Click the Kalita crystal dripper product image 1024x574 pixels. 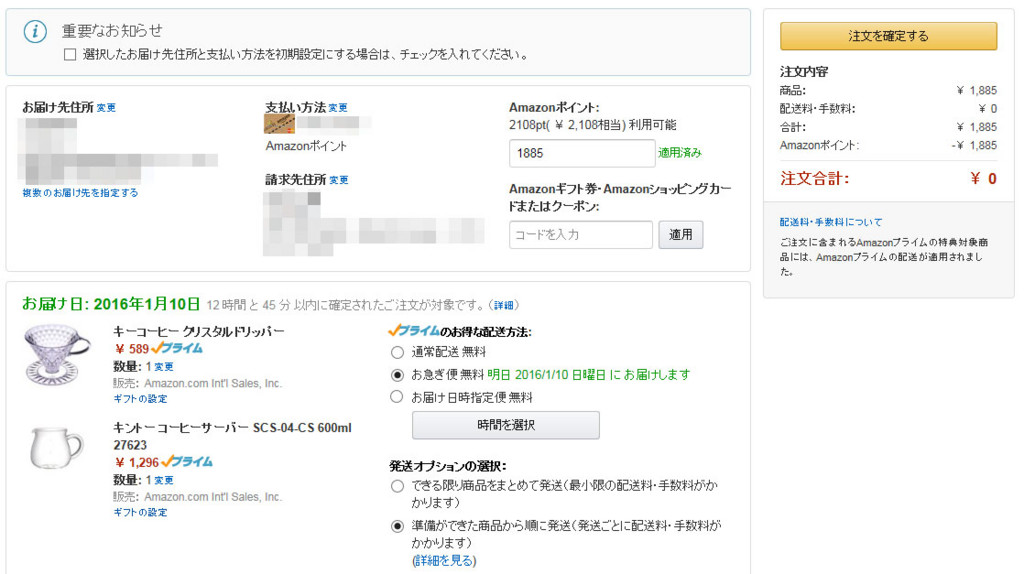[x=57, y=355]
